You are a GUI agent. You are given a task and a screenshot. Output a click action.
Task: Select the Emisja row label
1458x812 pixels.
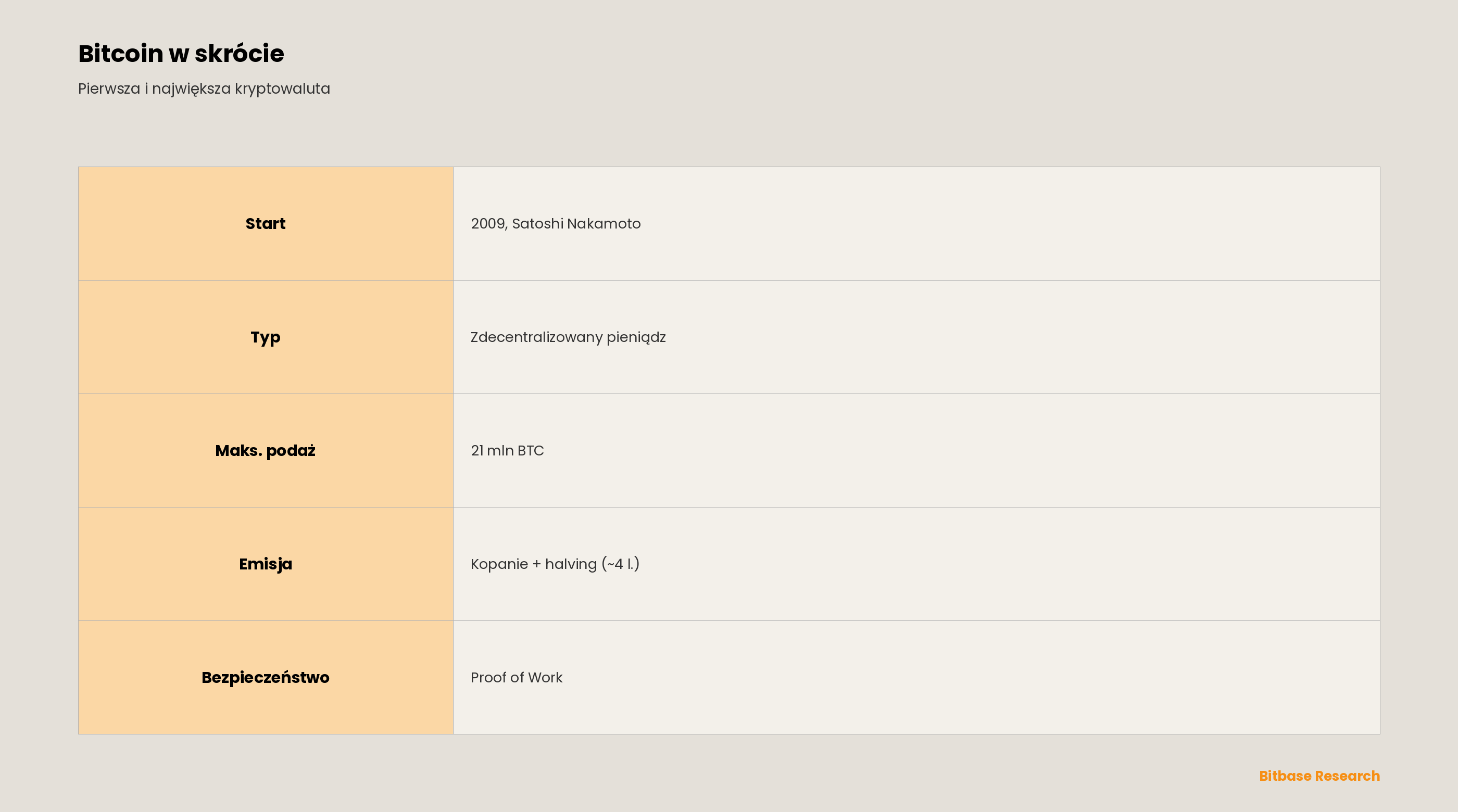click(266, 564)
